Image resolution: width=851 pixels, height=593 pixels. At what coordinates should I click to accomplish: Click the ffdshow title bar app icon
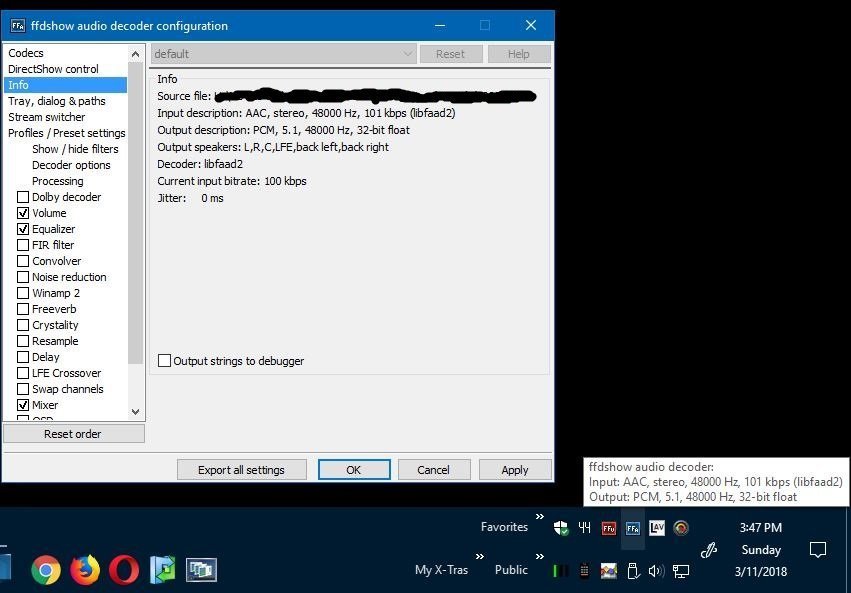18,25
